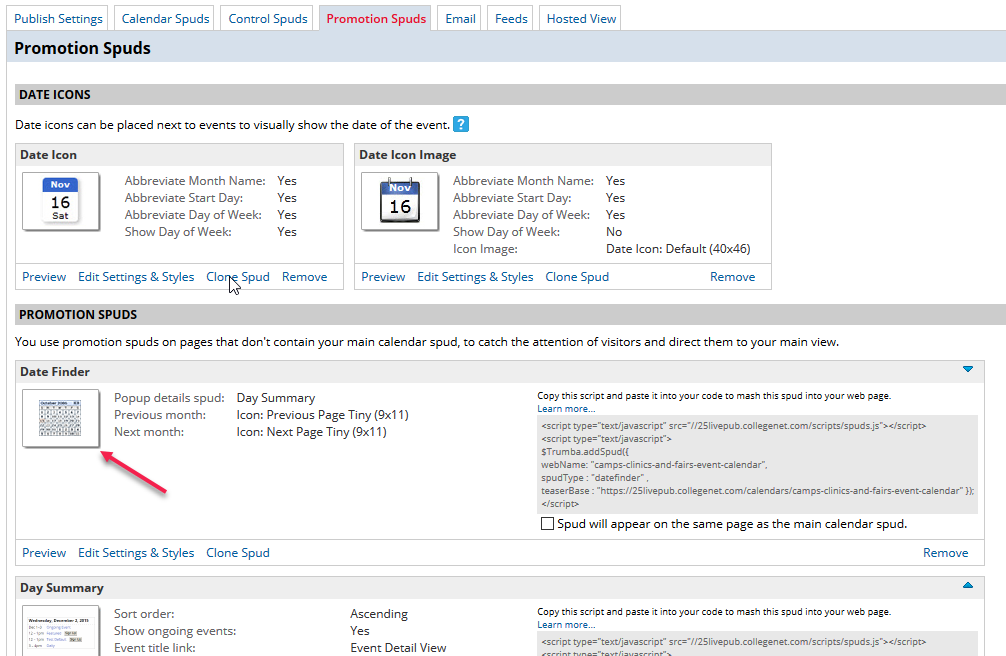Click the Day Summary panel title
The image size is (1006, 656).
coord(62,588)
